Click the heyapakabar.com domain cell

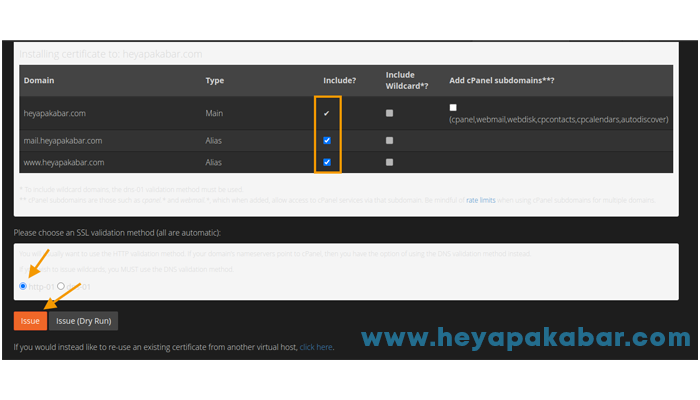click(x=54, y=113)
